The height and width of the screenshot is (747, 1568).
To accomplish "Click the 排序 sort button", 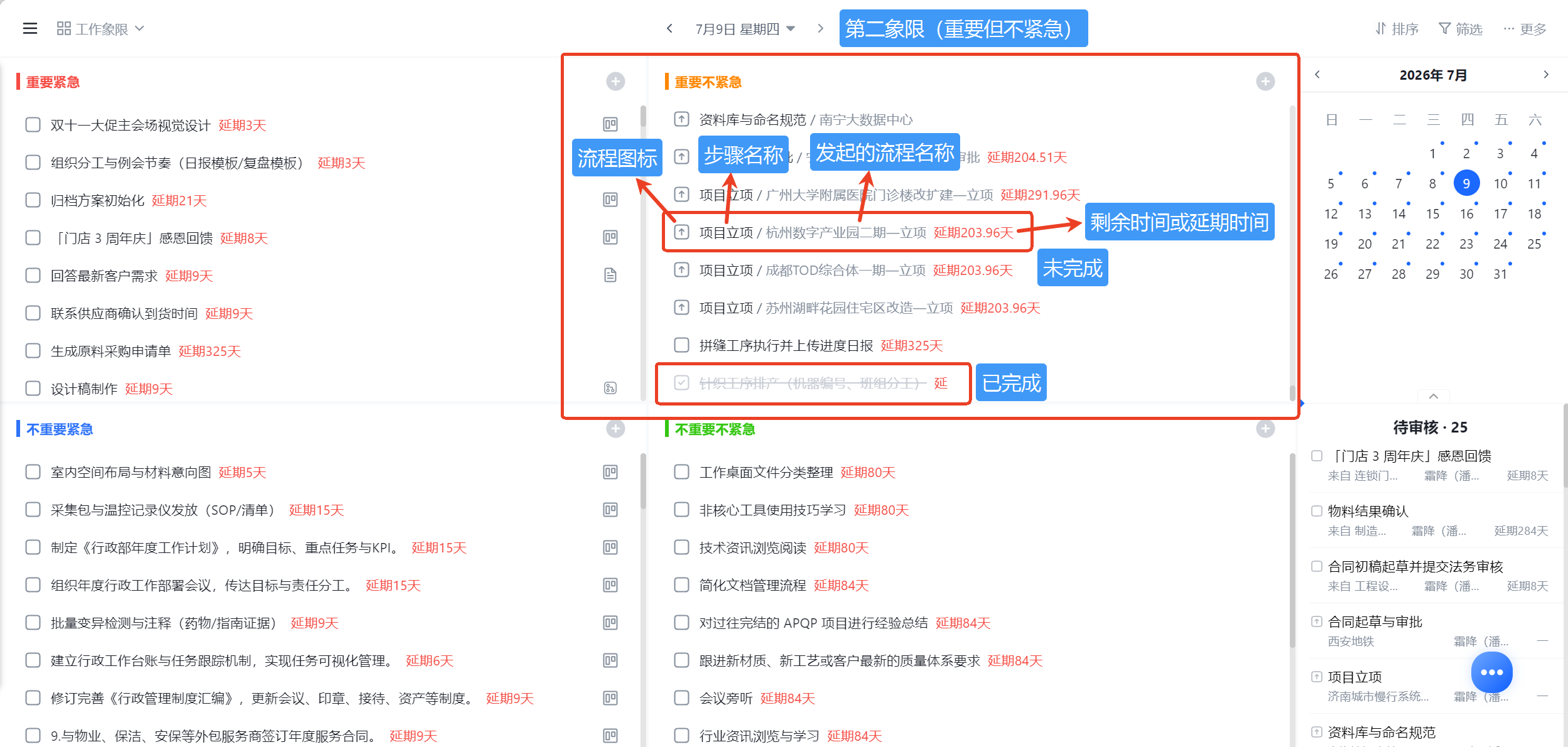I will click(x=1397, y=29).
